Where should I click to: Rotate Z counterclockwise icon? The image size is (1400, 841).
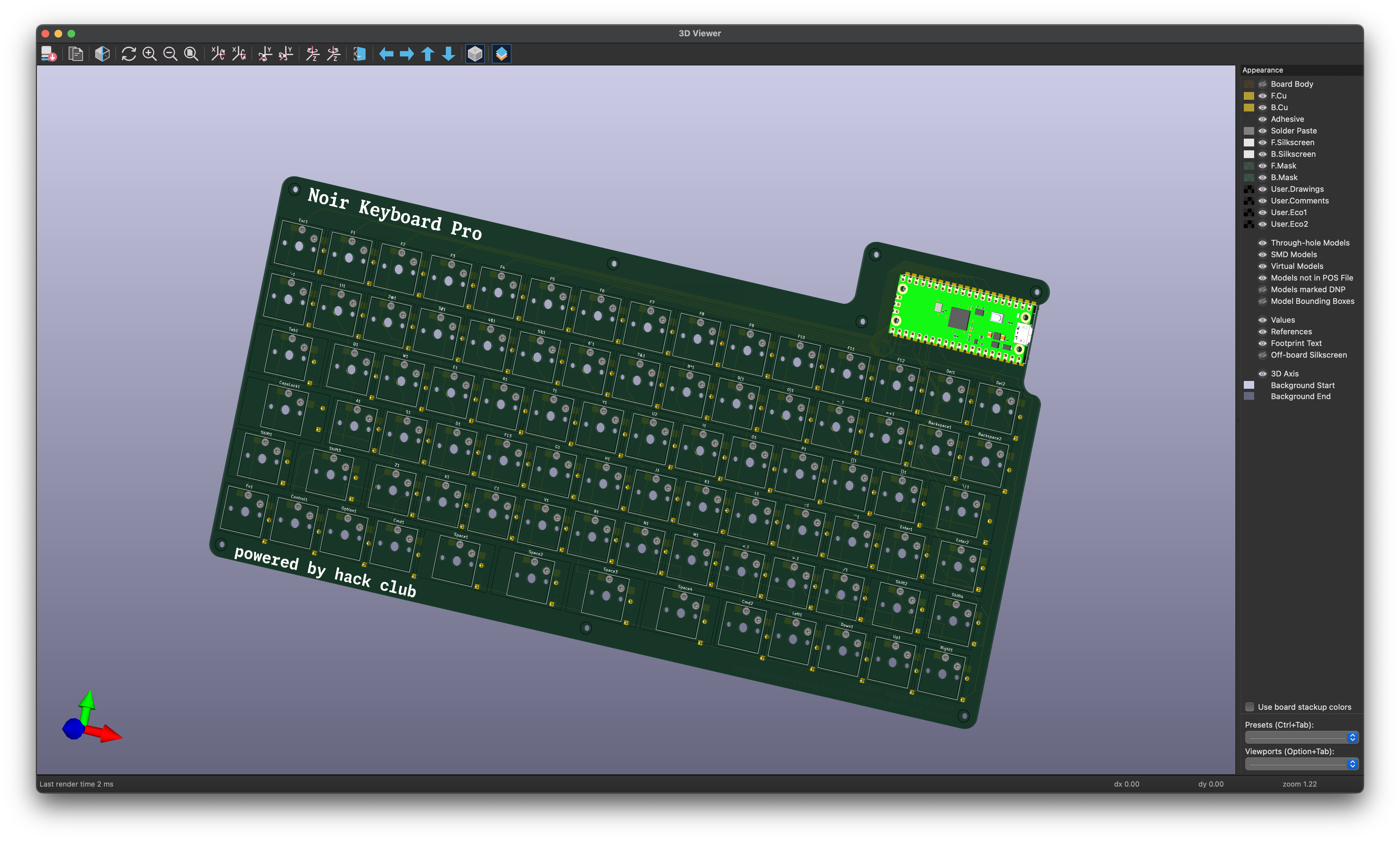tap(333, 54)
